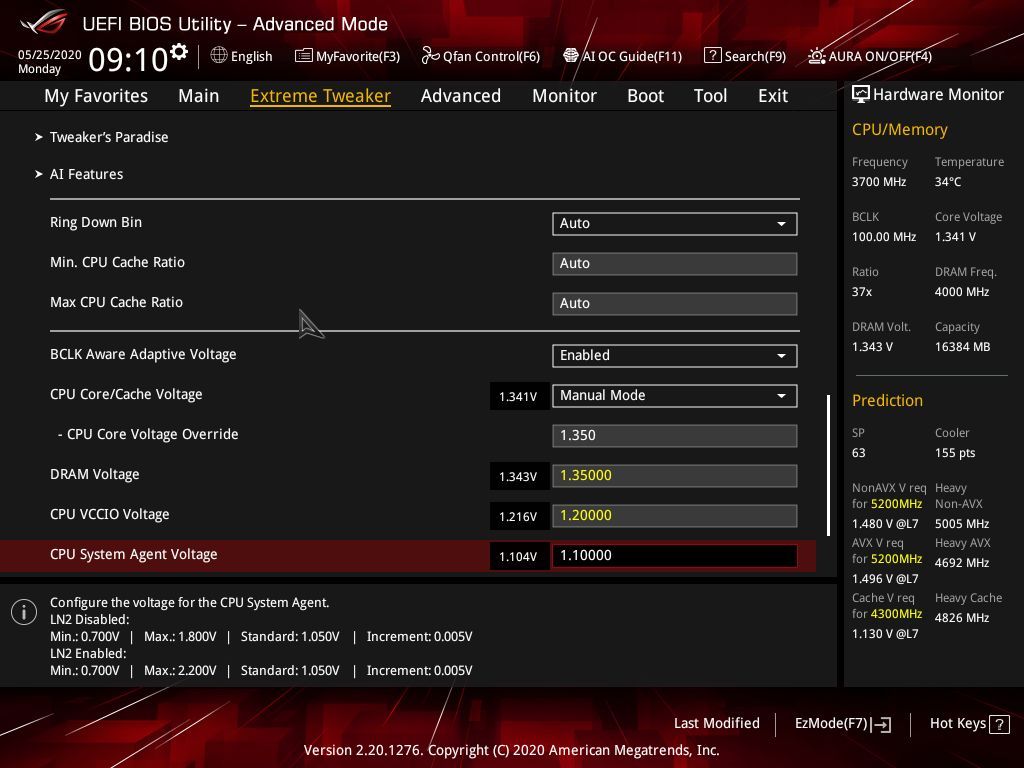The image size is (1024, 768).
Task: Open Search(F9) question icon
Action: pos(712,56)
